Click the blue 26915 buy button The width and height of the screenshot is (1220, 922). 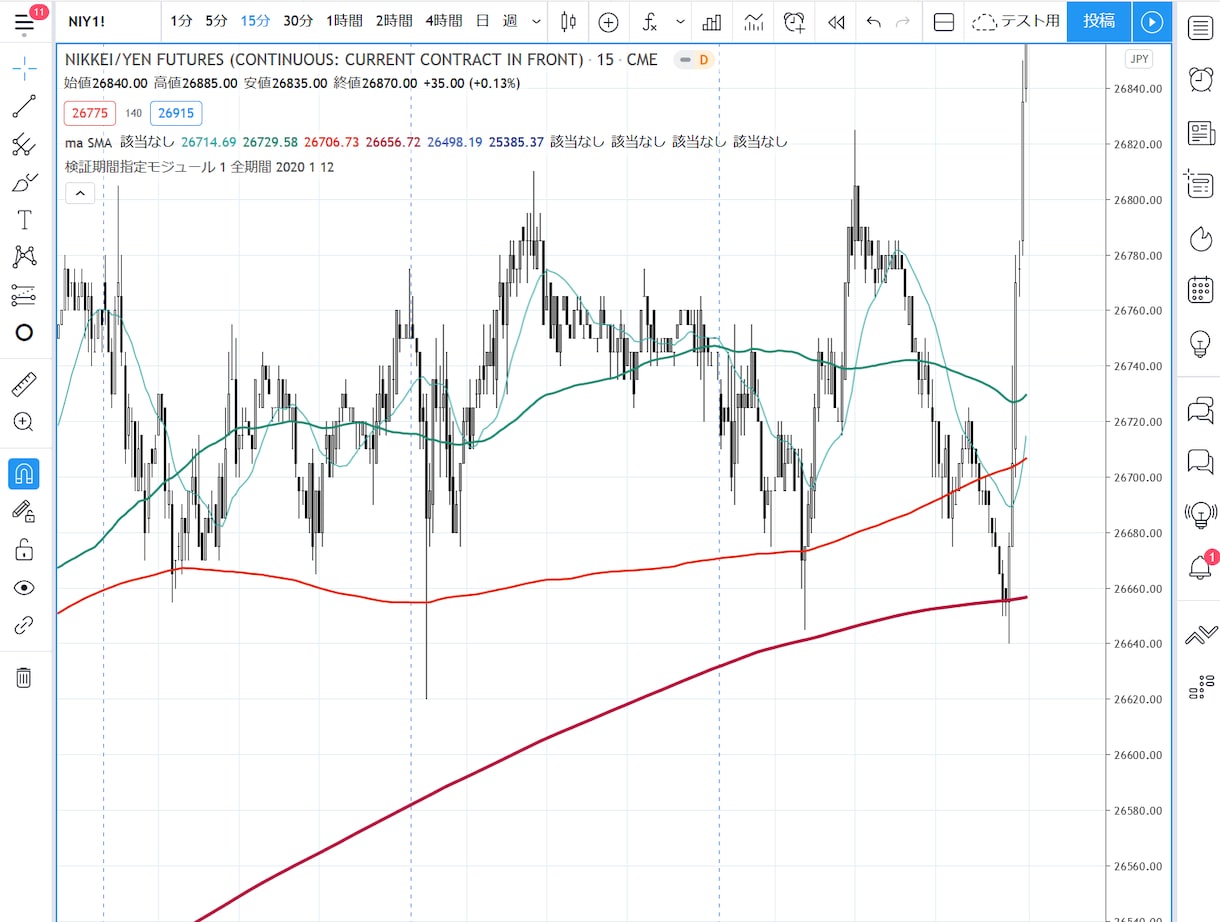(176, 113)
